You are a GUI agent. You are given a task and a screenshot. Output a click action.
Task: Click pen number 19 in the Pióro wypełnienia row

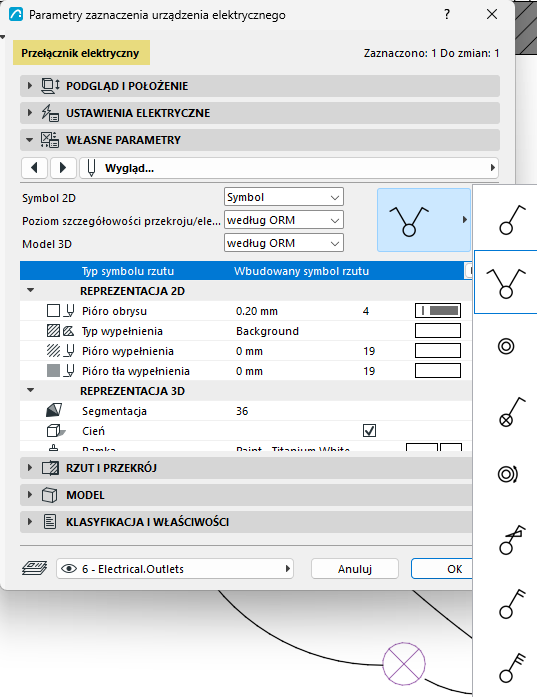click(x=369, y=351)
